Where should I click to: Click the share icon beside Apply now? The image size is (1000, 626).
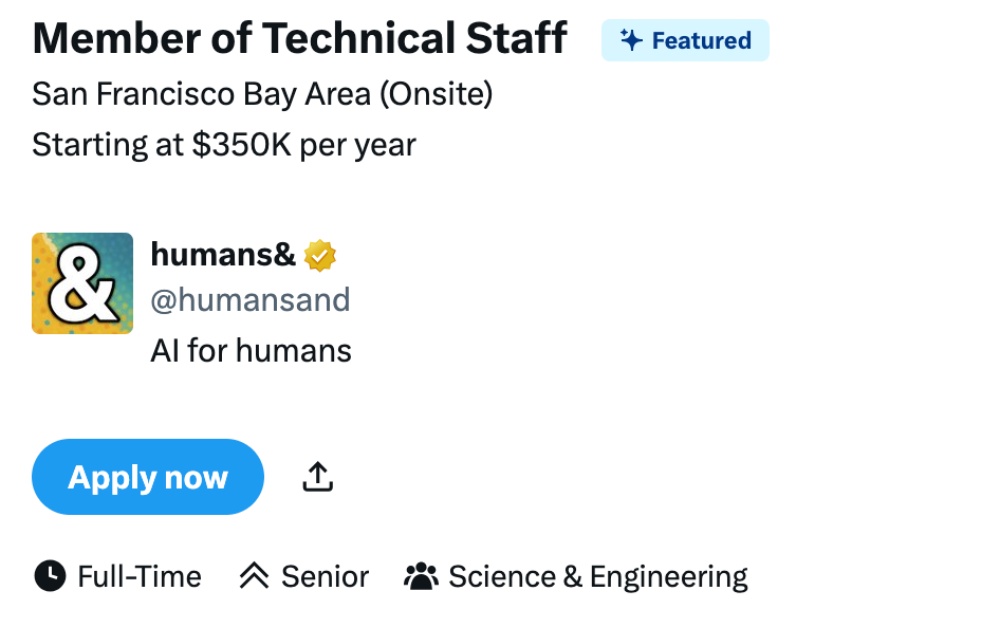(x=317, y=477)
